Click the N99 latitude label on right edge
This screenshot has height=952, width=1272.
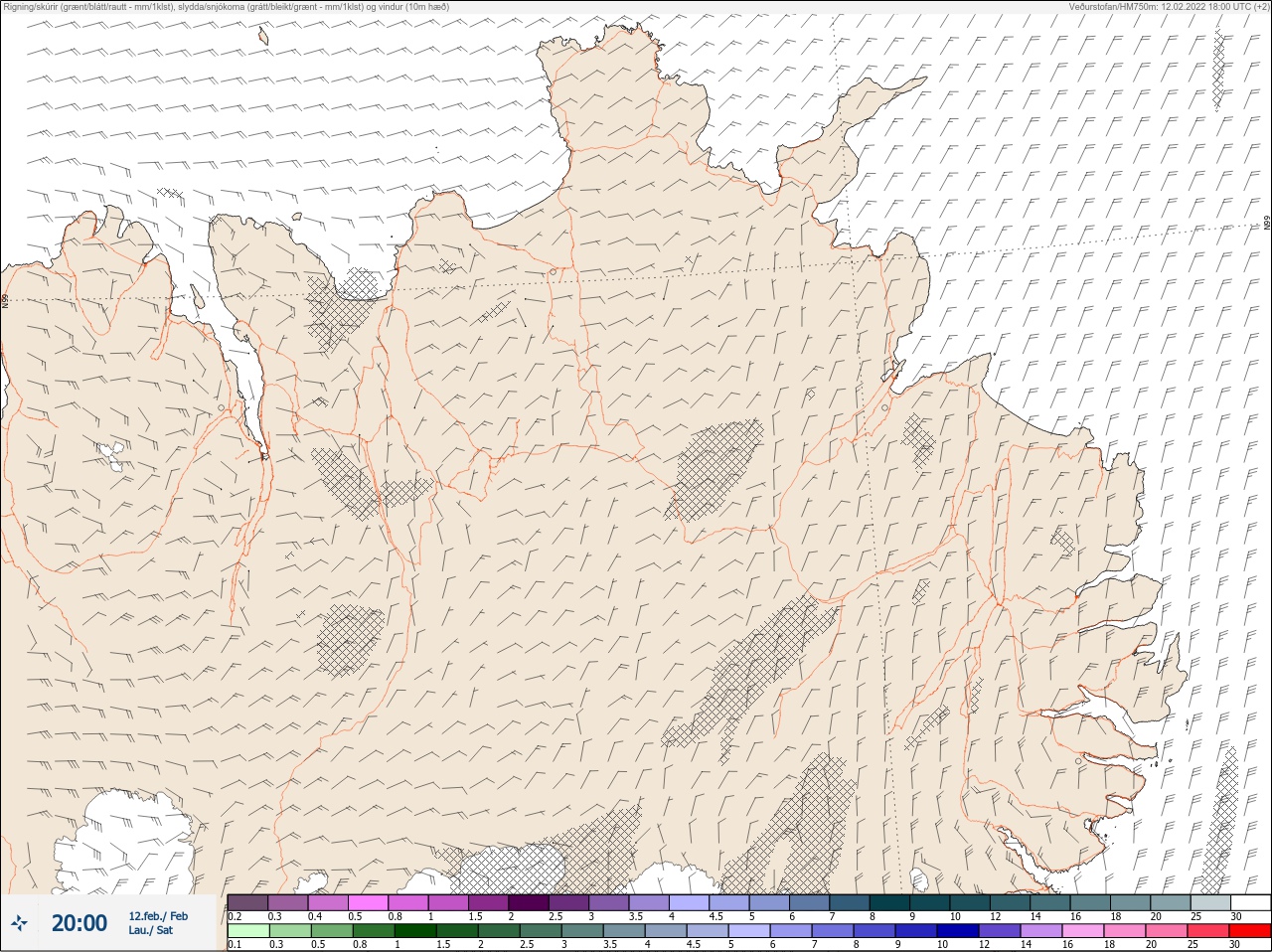click(1267, 224)
